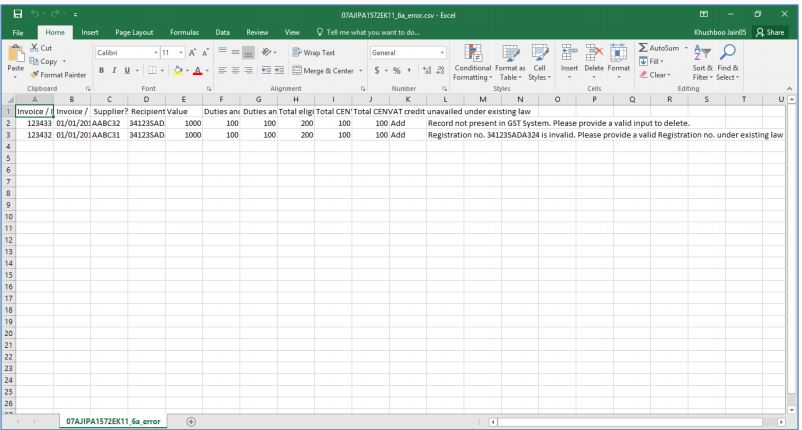Viewport: 802px width, 430px height.
Task: Click horizontal scrollbar right arrow
Action: coord(781,422)
